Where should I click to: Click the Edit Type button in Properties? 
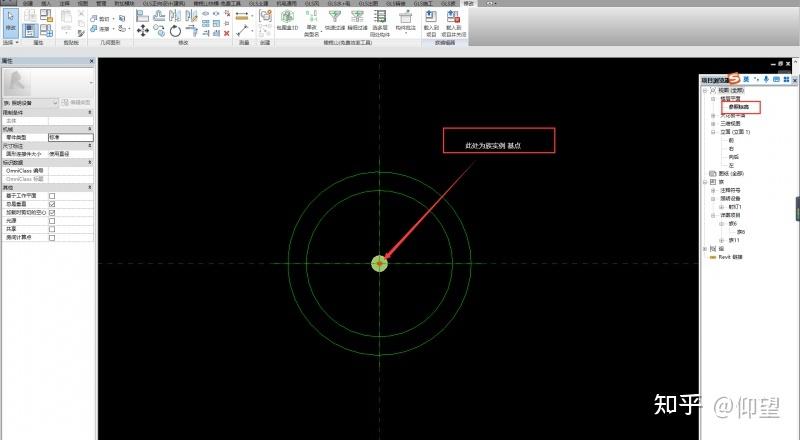77,103
